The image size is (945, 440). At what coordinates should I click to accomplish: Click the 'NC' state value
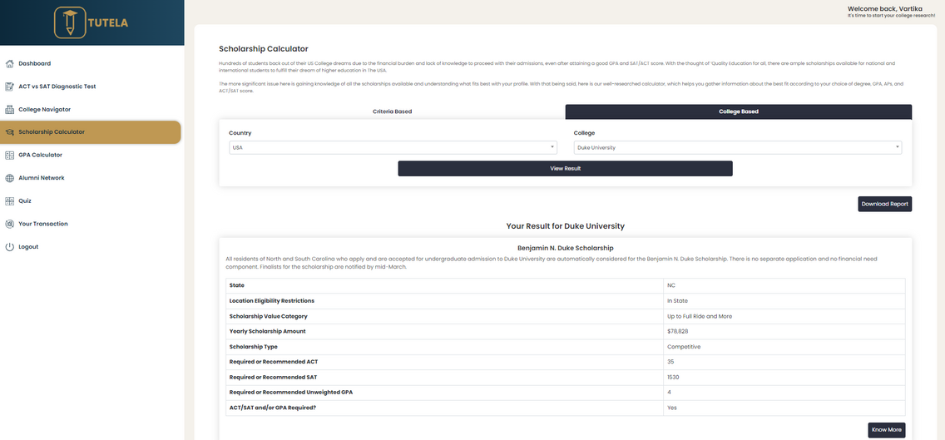(671, 285)
